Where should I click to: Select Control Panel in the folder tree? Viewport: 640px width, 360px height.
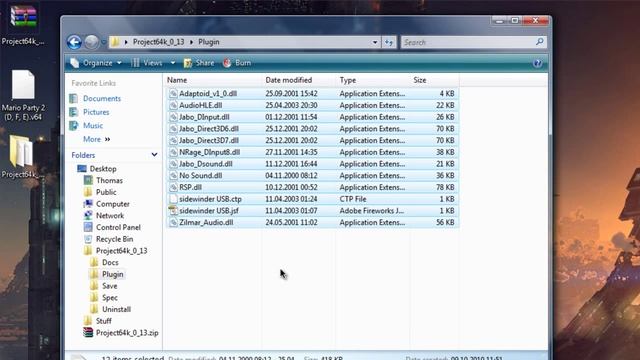click(118, 227)
